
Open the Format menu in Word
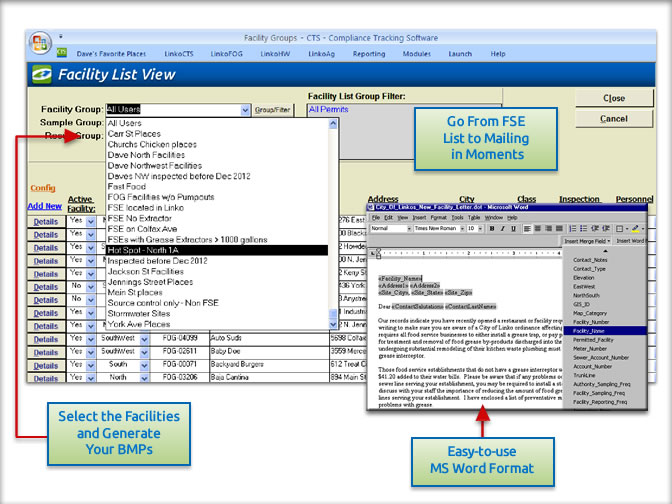[438, 218]
